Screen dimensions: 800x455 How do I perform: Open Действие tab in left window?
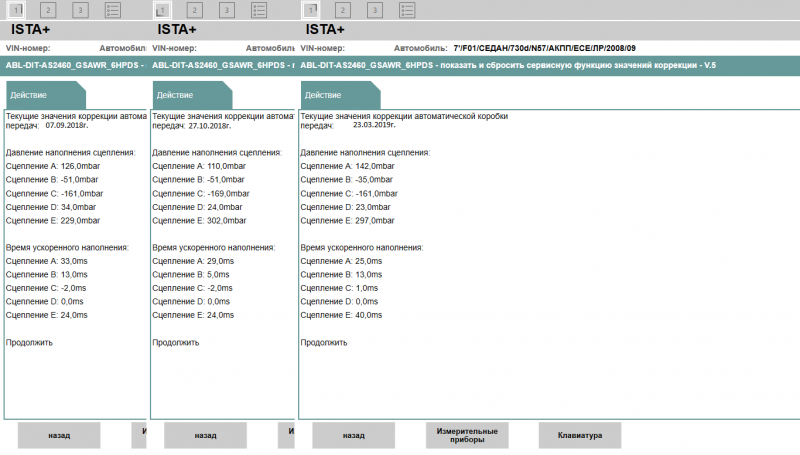pos(45,95)
